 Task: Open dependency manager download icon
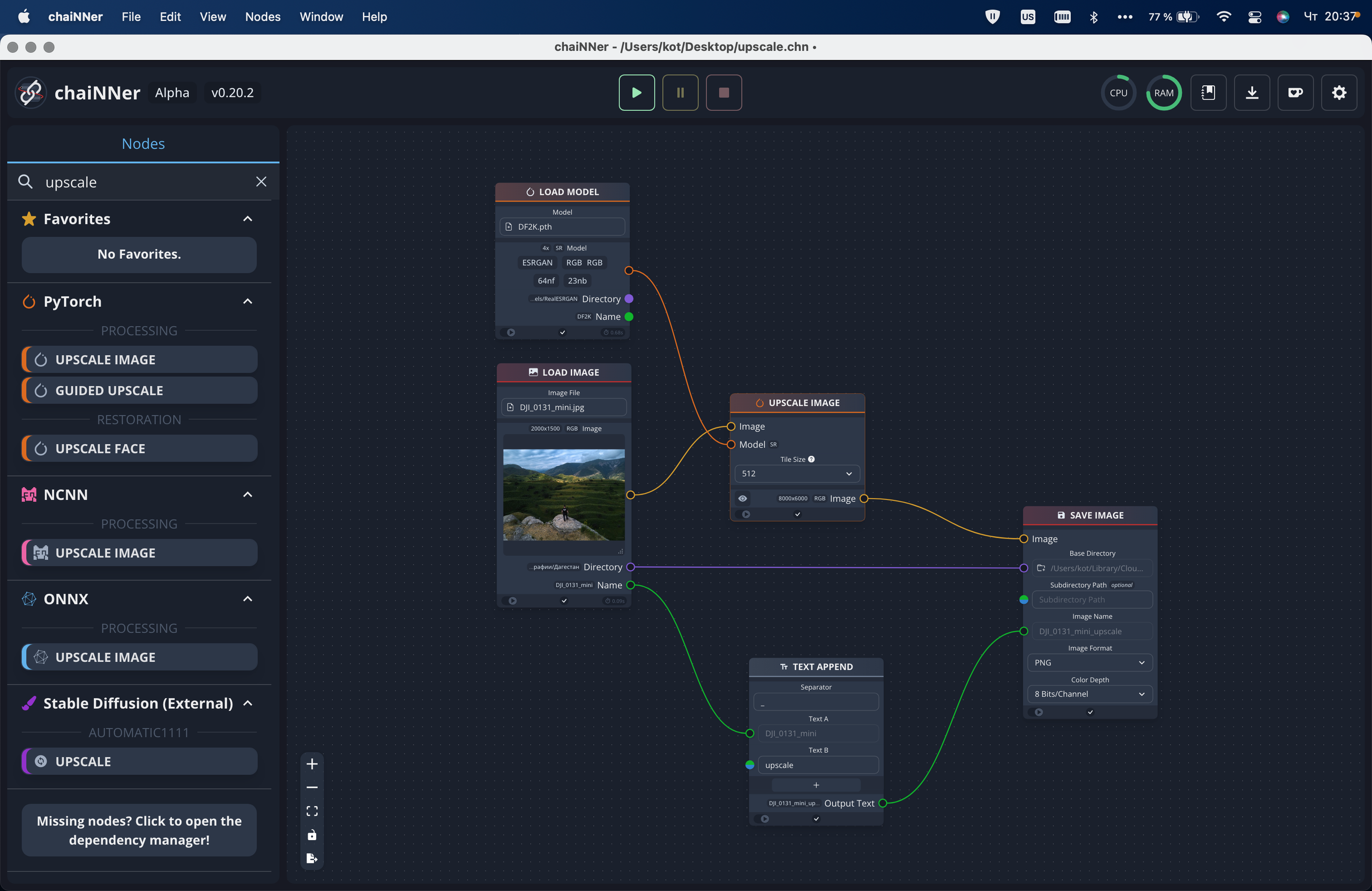(x=1251, y=92)
